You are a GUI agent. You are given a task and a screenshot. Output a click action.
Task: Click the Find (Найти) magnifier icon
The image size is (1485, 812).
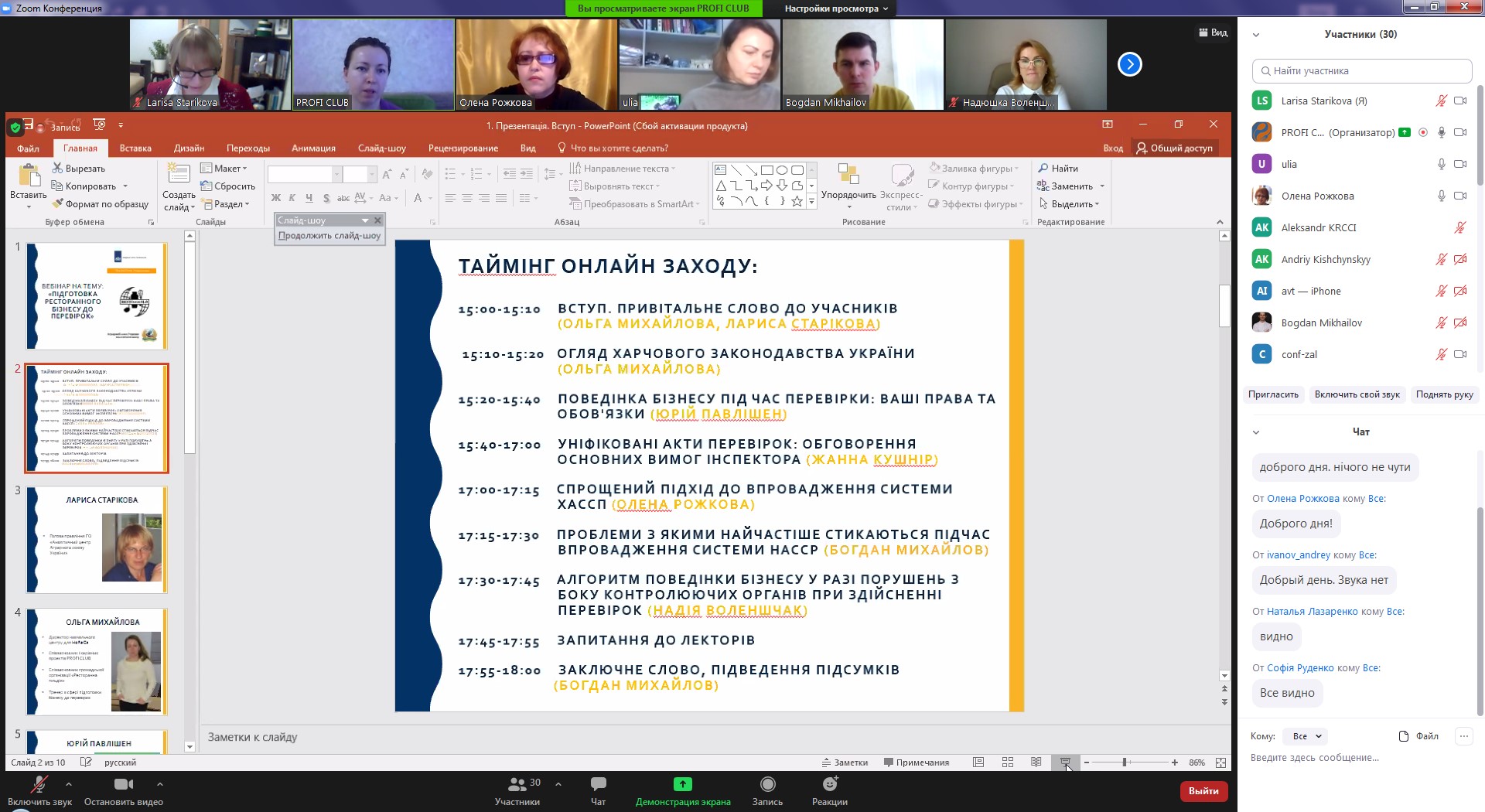click(x=1043, y=168)
